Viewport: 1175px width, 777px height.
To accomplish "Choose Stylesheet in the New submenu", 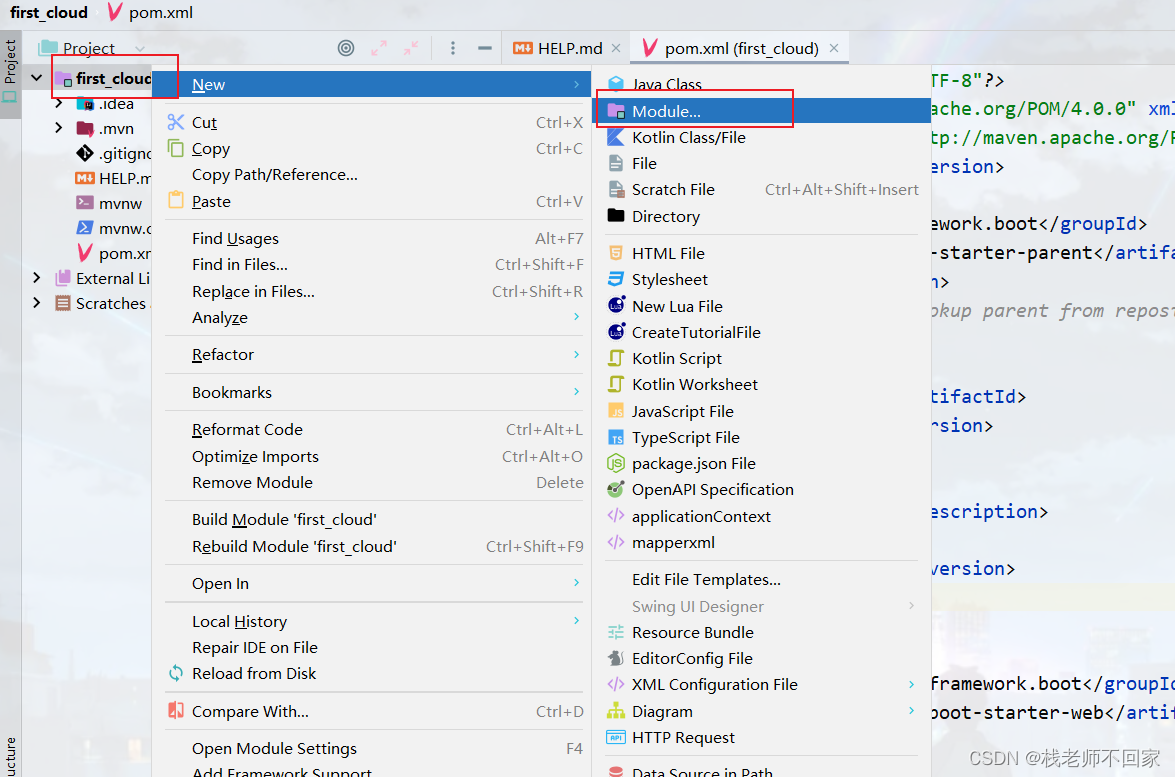I will (762, 279).
